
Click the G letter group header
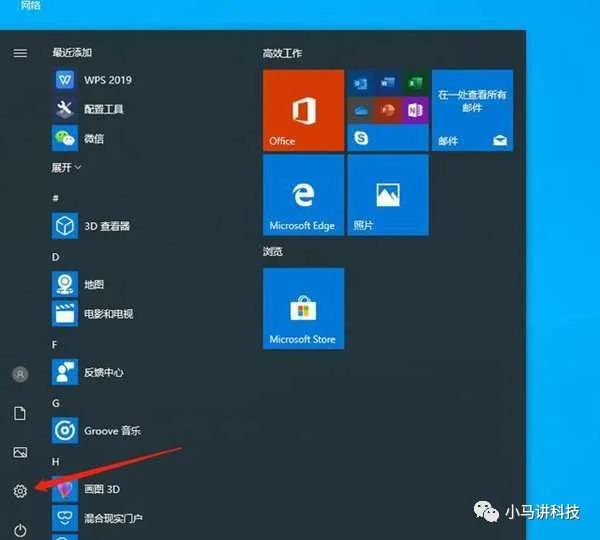coord(56,403)
